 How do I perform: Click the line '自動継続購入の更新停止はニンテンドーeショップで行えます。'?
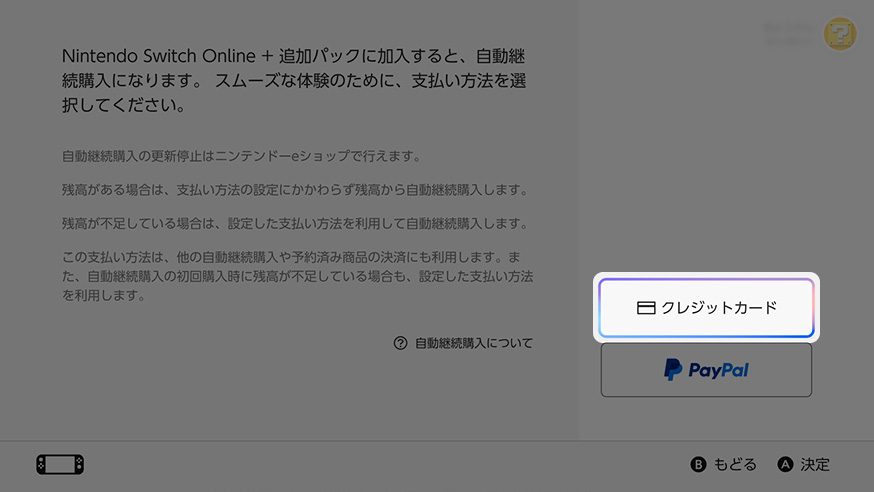tap(242, 156)
